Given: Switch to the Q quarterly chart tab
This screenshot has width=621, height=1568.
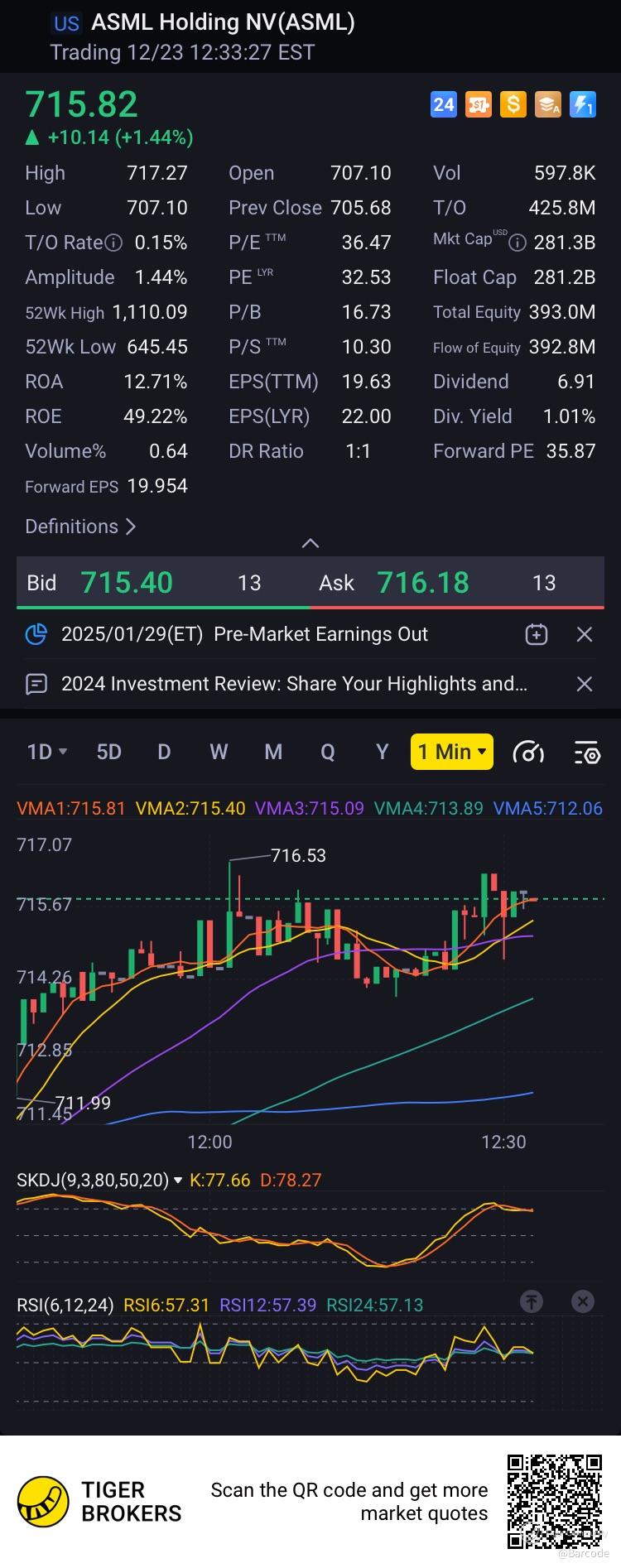Looking at the screenshot, I should [x=328, y=752].
